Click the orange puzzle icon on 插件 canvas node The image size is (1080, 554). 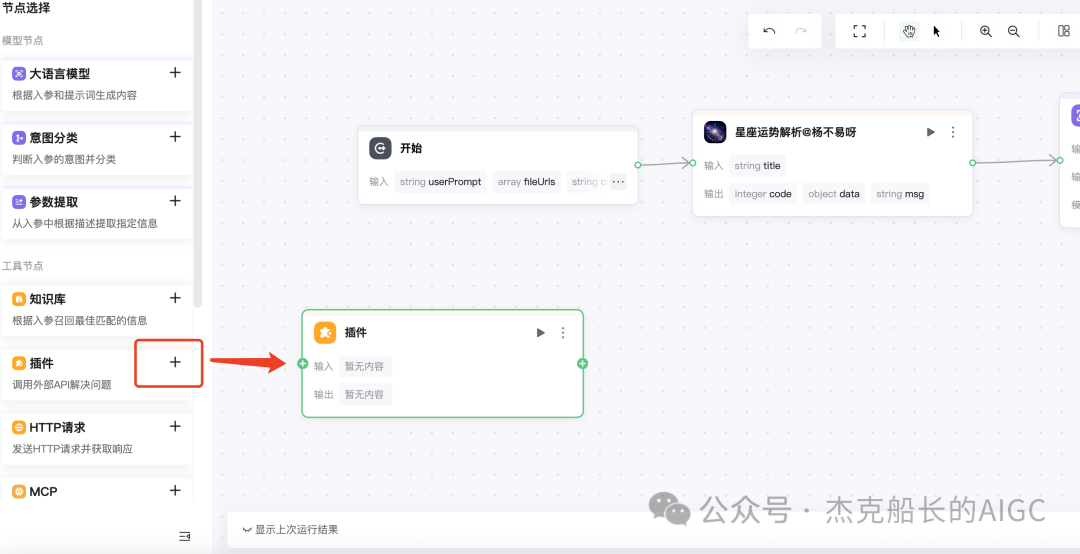[325, 333]
